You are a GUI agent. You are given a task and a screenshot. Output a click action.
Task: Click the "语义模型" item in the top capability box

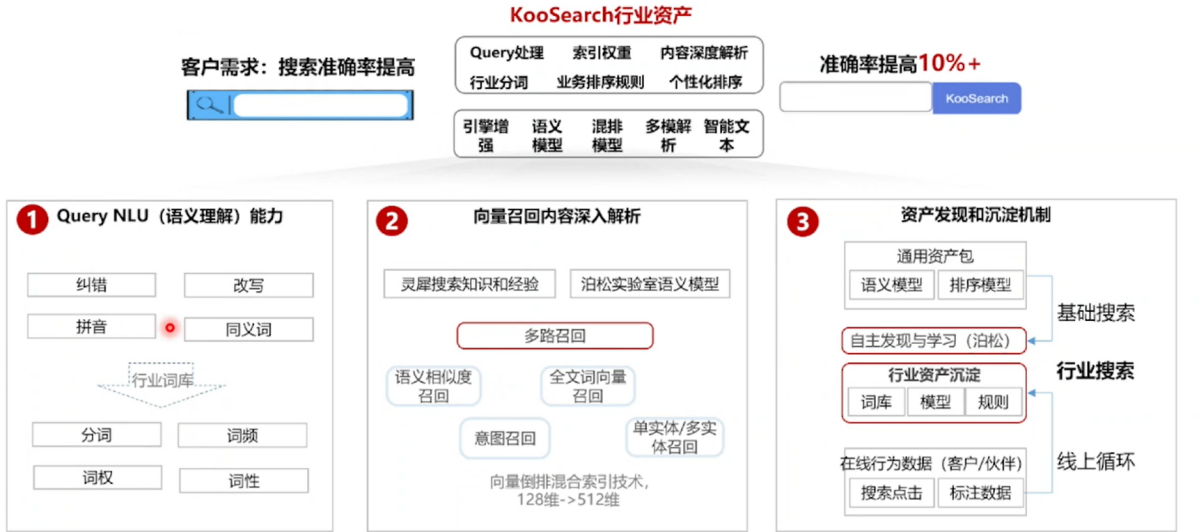click(548, 135)
